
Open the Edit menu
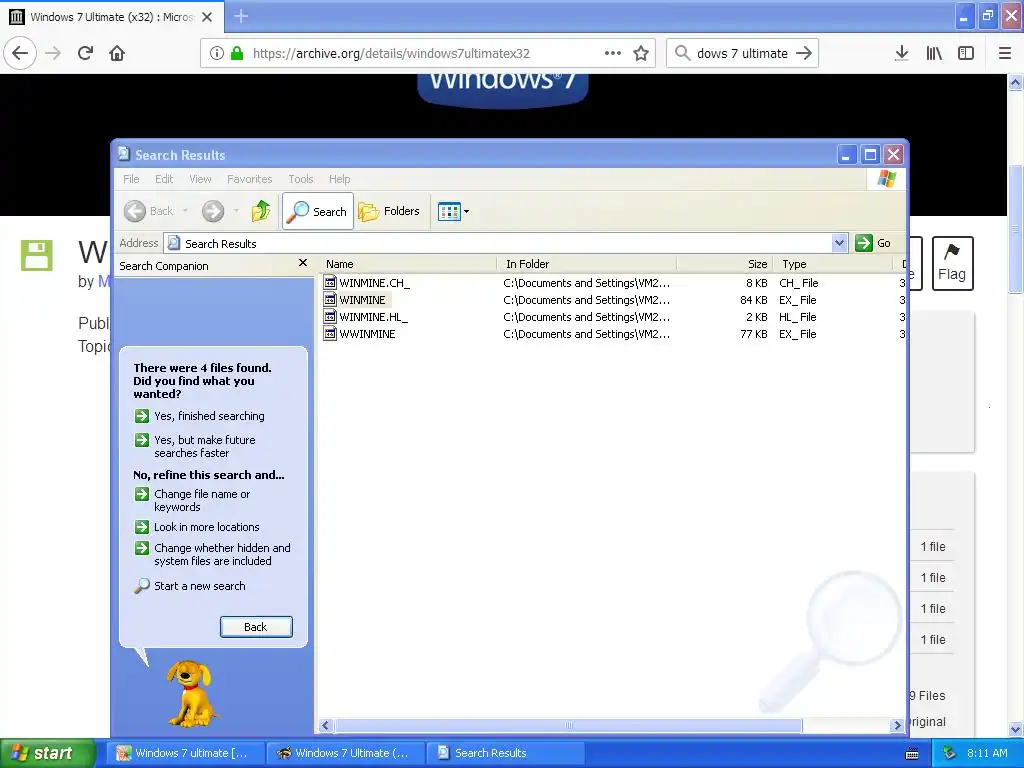pos(164,179)
